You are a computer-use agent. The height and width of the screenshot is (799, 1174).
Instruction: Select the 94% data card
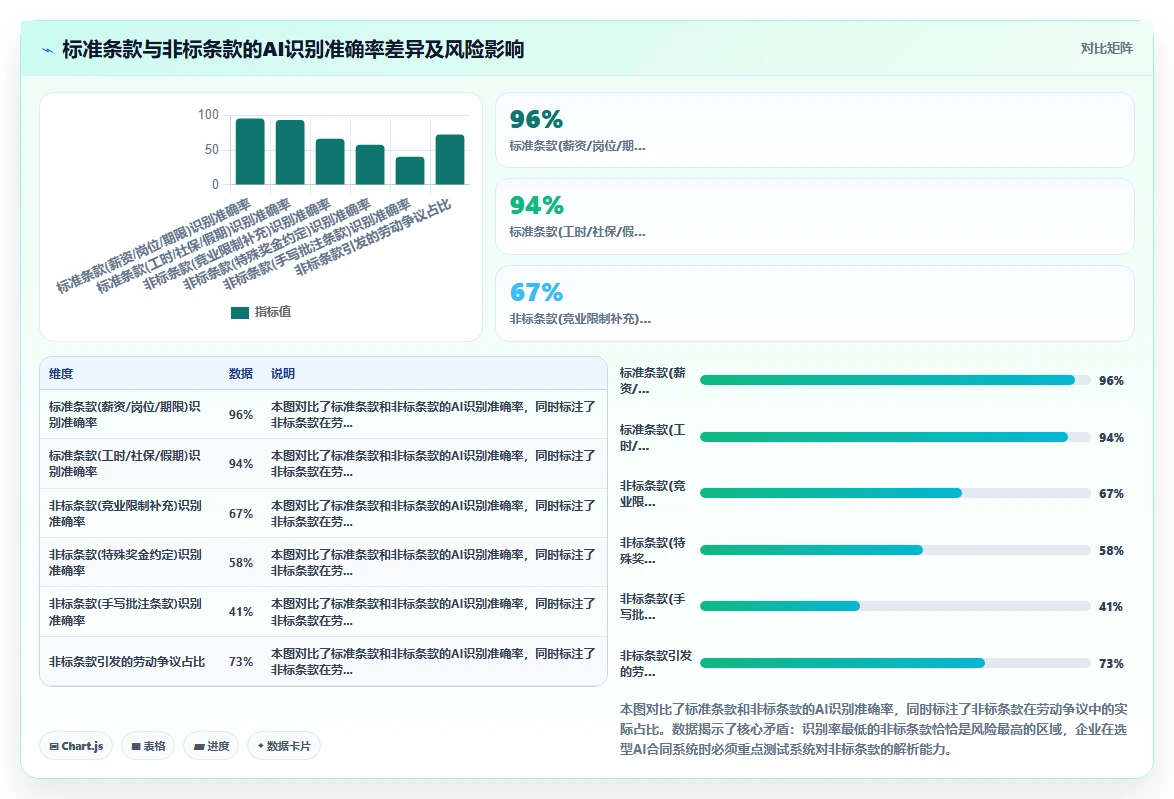[815, 216]
